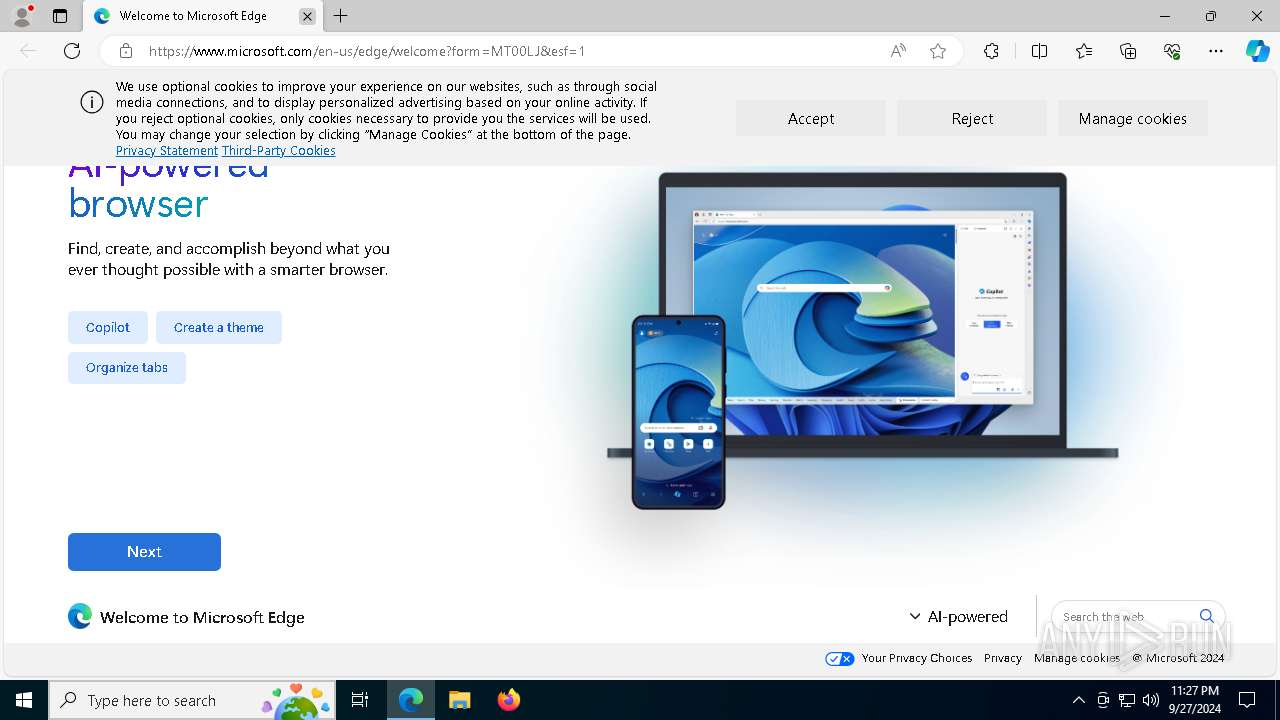Image resolution: width=1280 pixels, height=720 pixels.
Task: Open the Favorites list
Action: [1084, 51]
